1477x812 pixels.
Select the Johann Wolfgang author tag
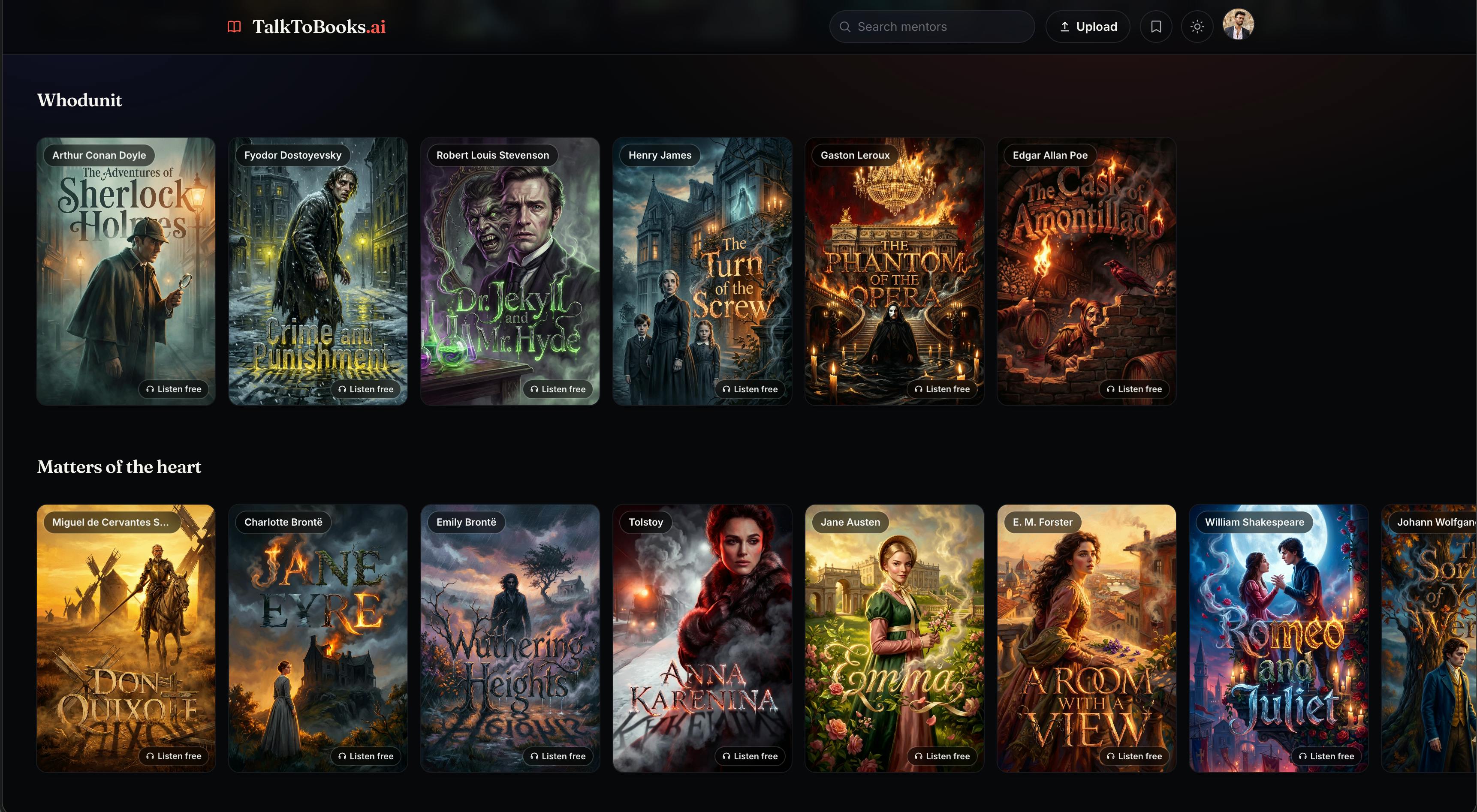click(x=1433, y=523)
